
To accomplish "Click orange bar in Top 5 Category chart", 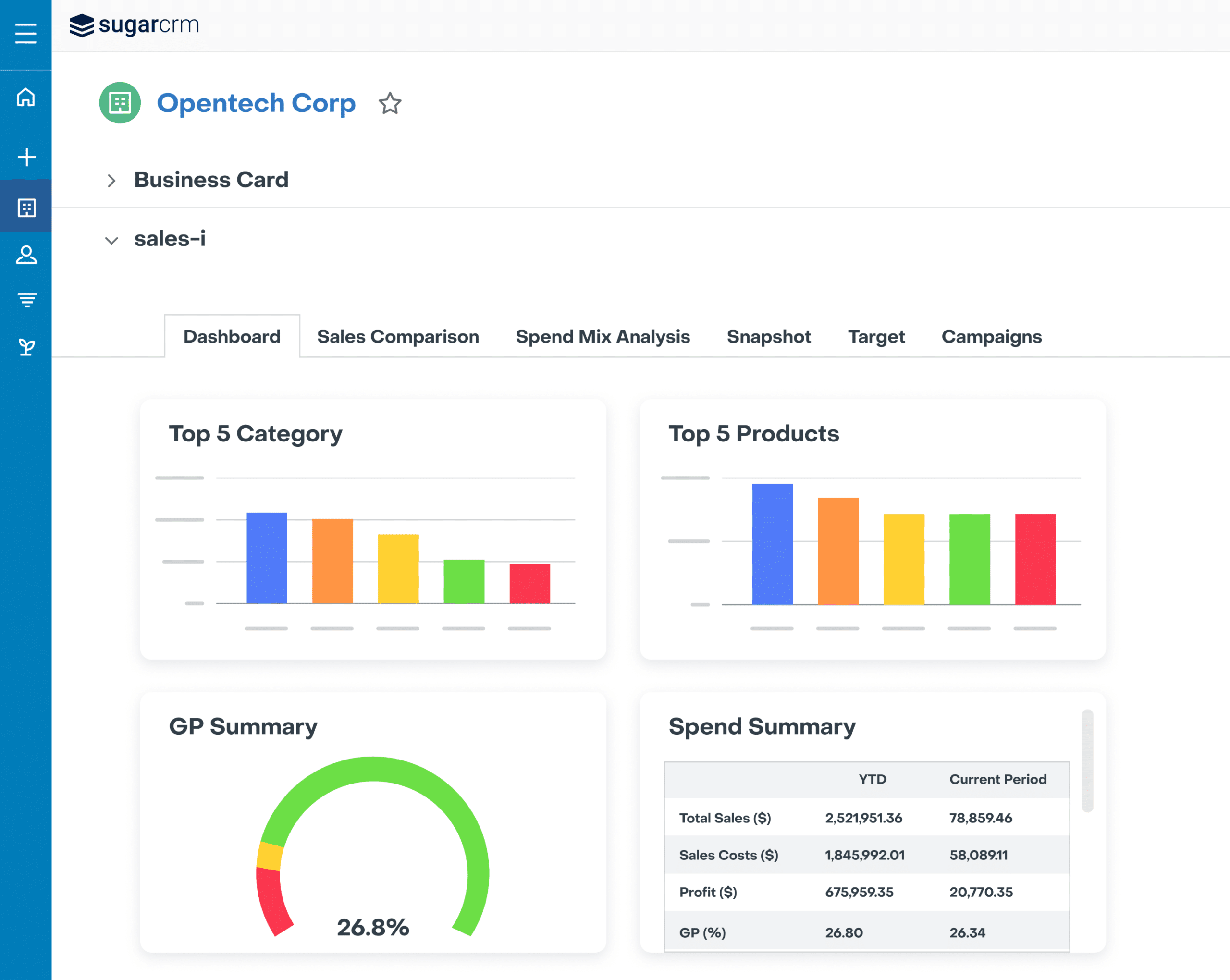I will click(332, 561).
